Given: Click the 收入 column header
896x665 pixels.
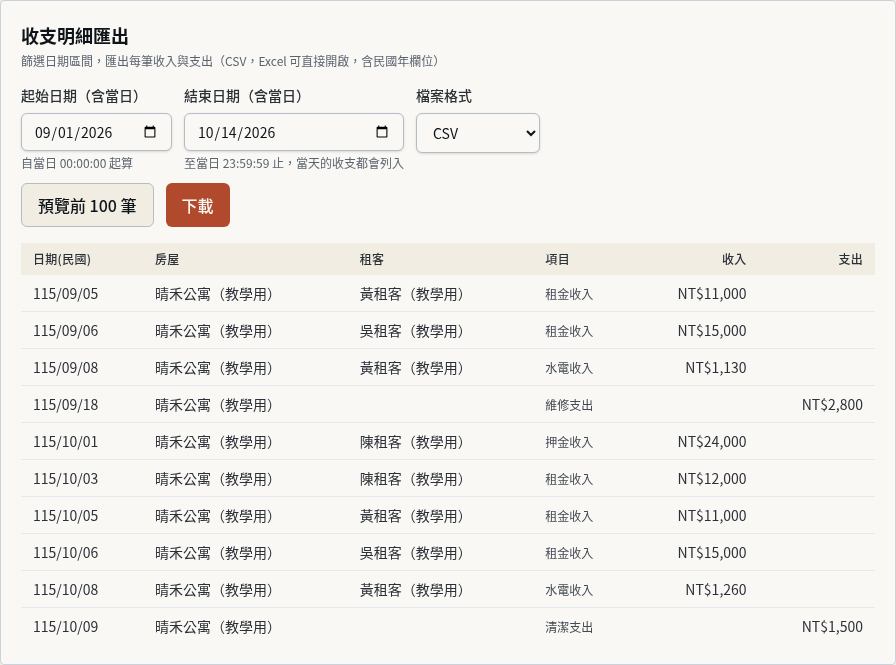Looking at the screenshot, I should tap(734, 259).
